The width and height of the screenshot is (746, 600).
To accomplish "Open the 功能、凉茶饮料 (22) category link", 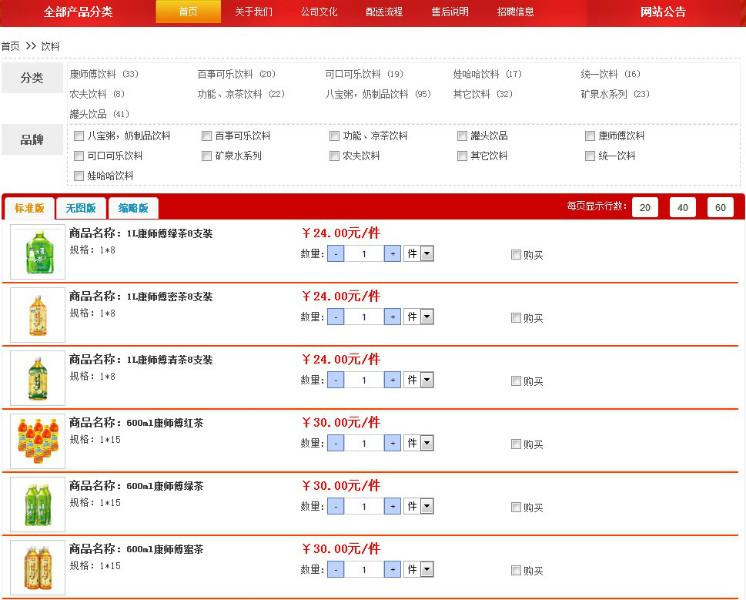I will [241, 94].
